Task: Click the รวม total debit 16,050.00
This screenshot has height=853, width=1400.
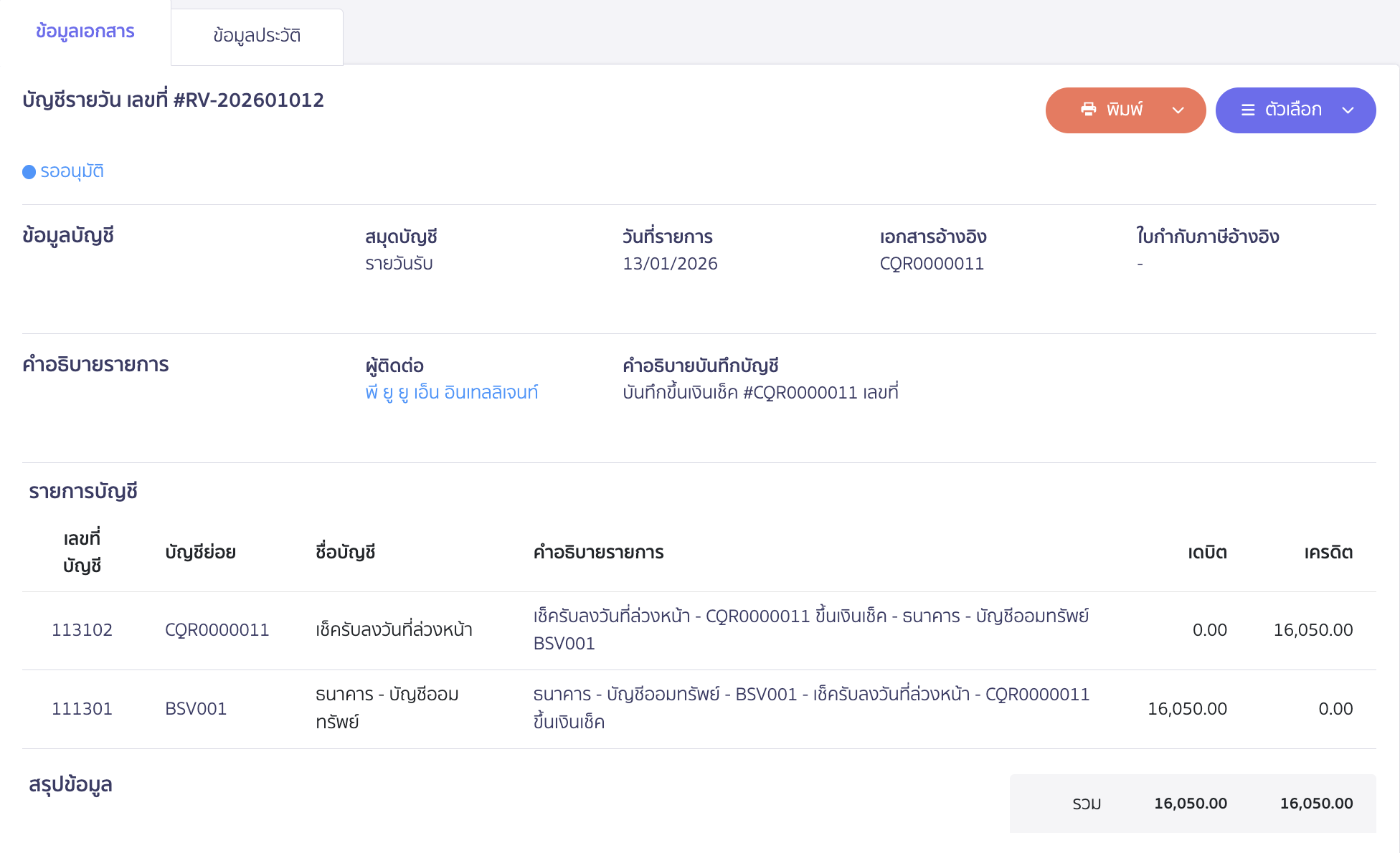Action: click(1190, 804)
